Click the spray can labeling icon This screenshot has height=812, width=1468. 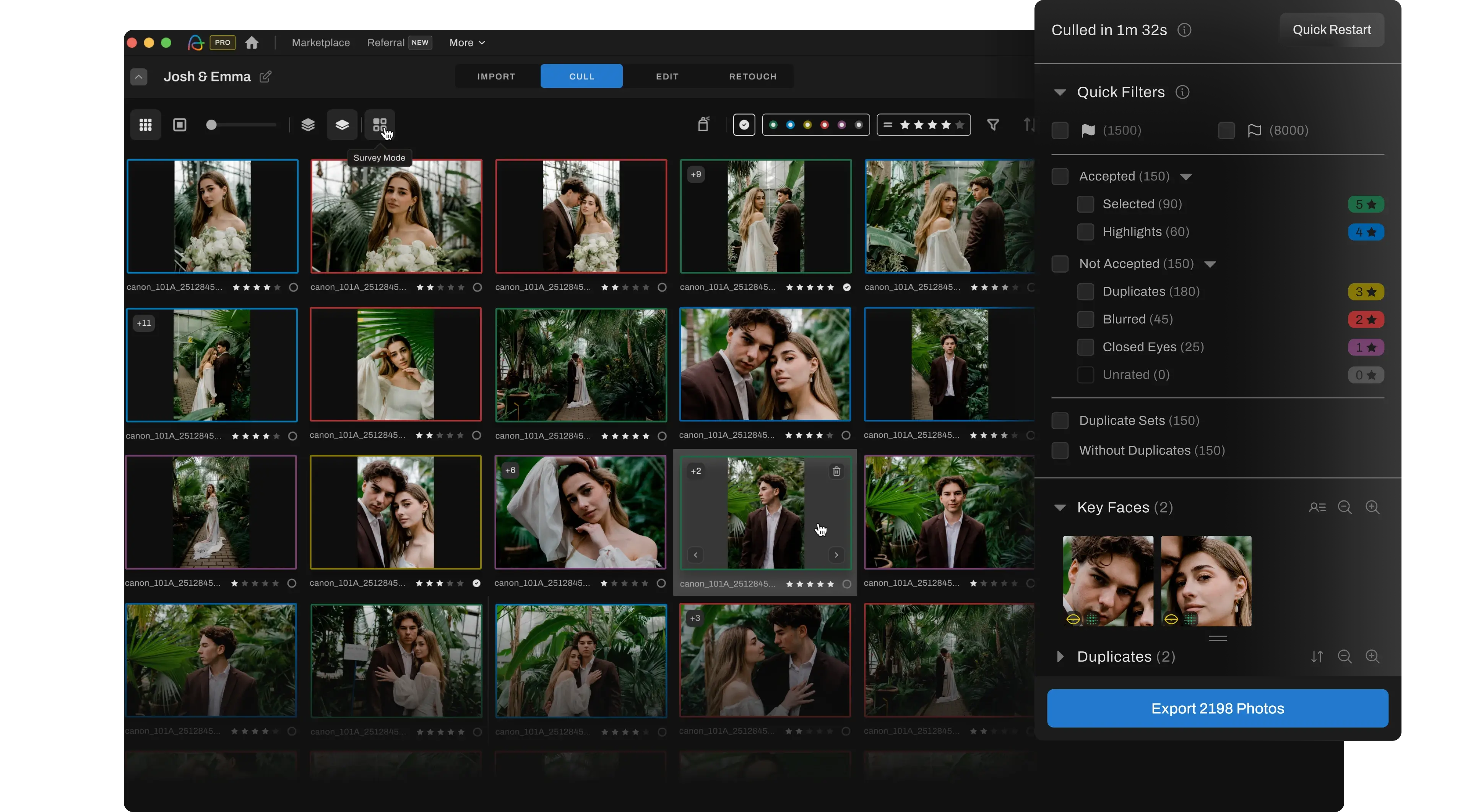point(703,124)
